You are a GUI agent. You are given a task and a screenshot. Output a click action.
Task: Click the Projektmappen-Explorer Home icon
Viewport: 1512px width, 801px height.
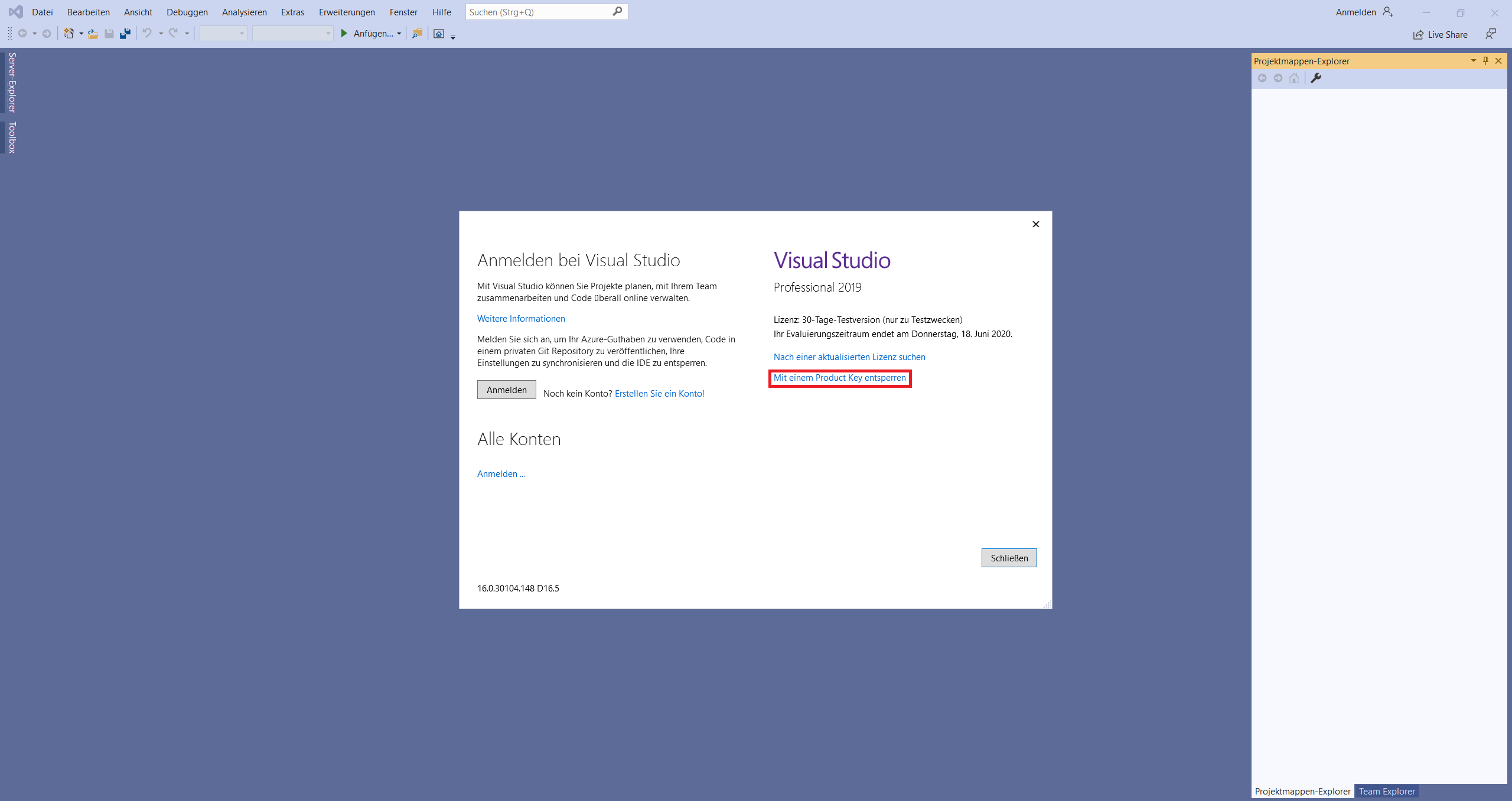pyautogui.click(x=1294, y=78)
